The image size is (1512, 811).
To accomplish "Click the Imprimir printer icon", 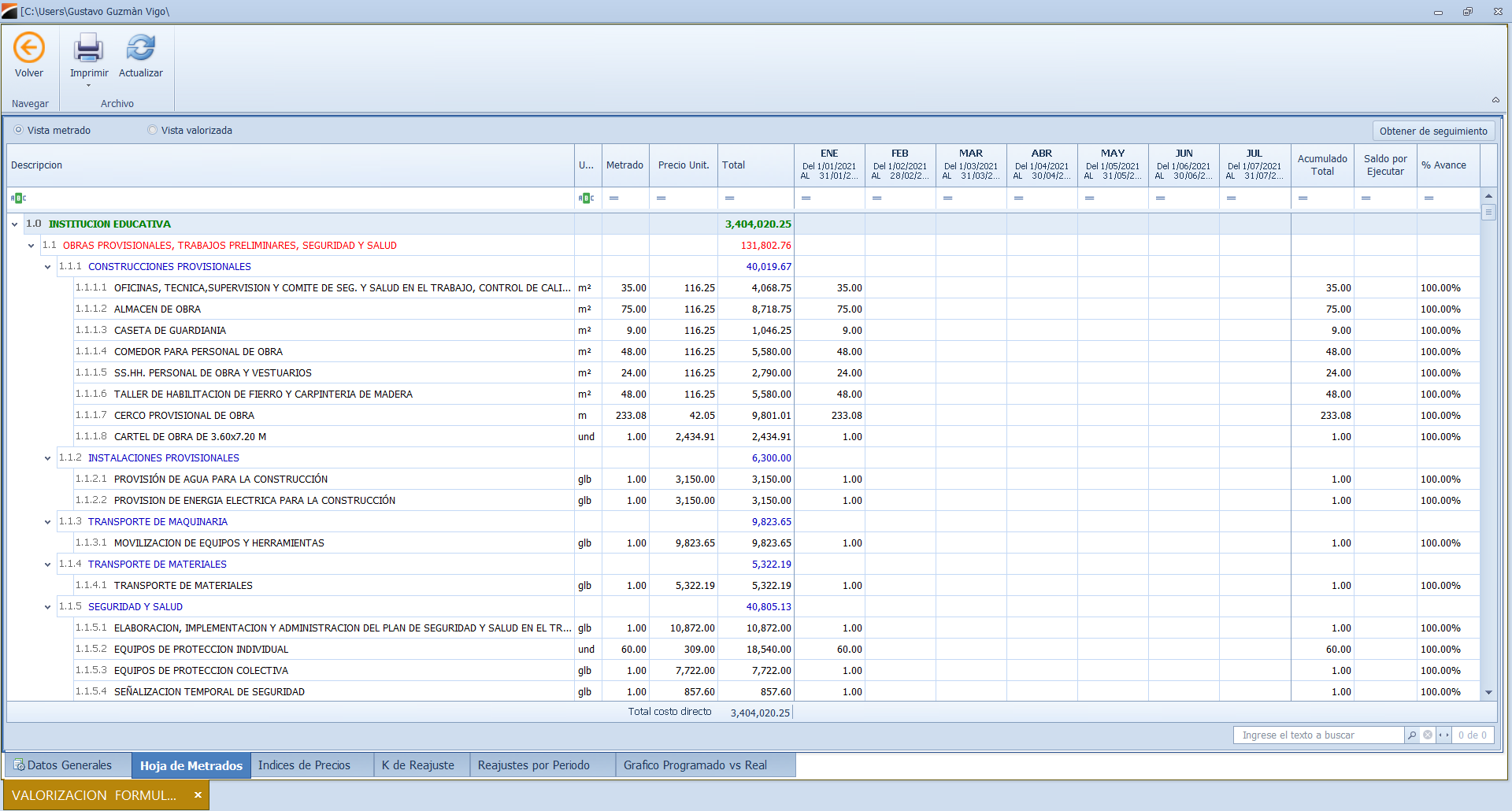I will pyautogui.click(x=88, y=48).
